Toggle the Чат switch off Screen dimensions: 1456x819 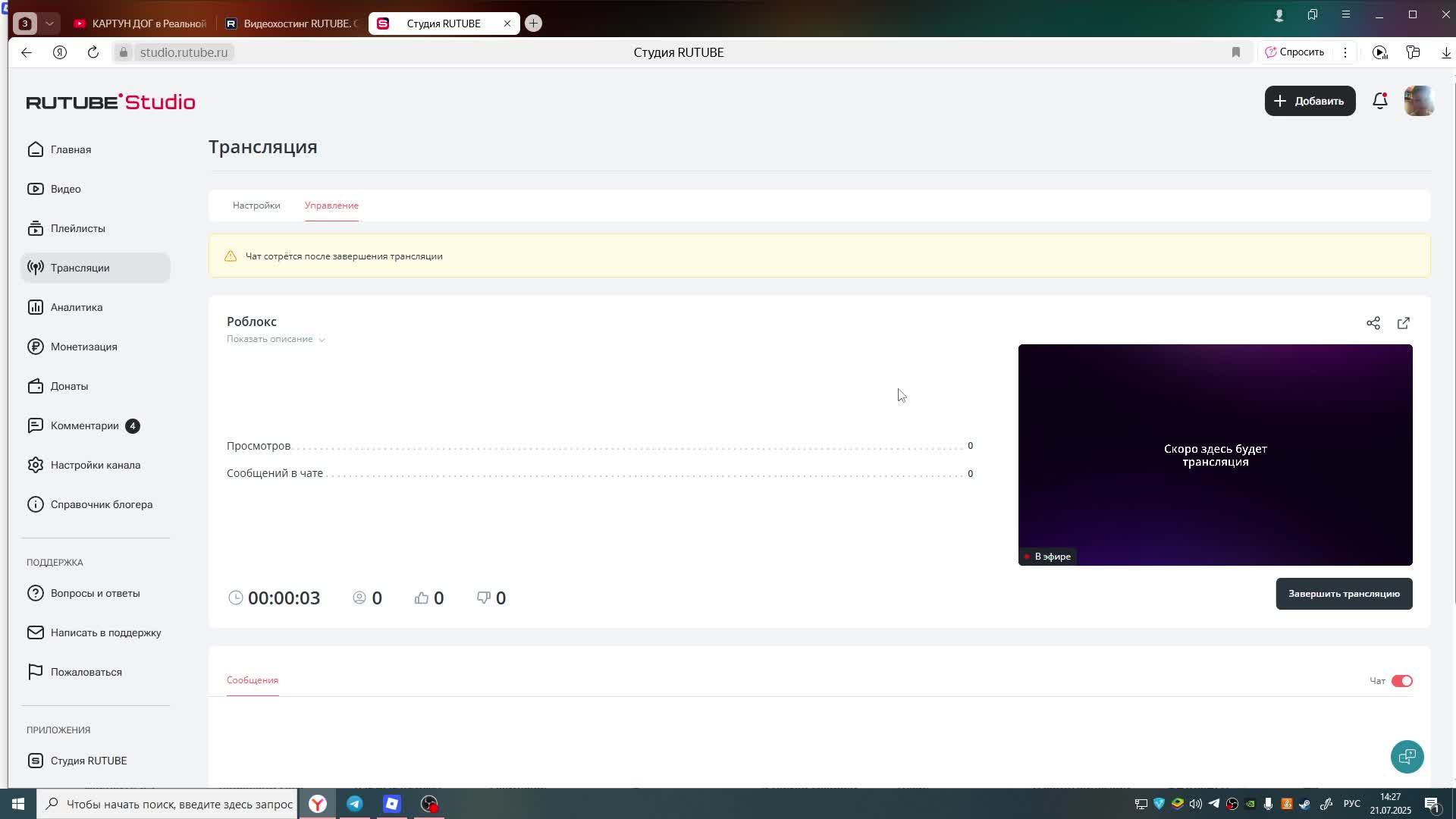(x=1401, y=681)
